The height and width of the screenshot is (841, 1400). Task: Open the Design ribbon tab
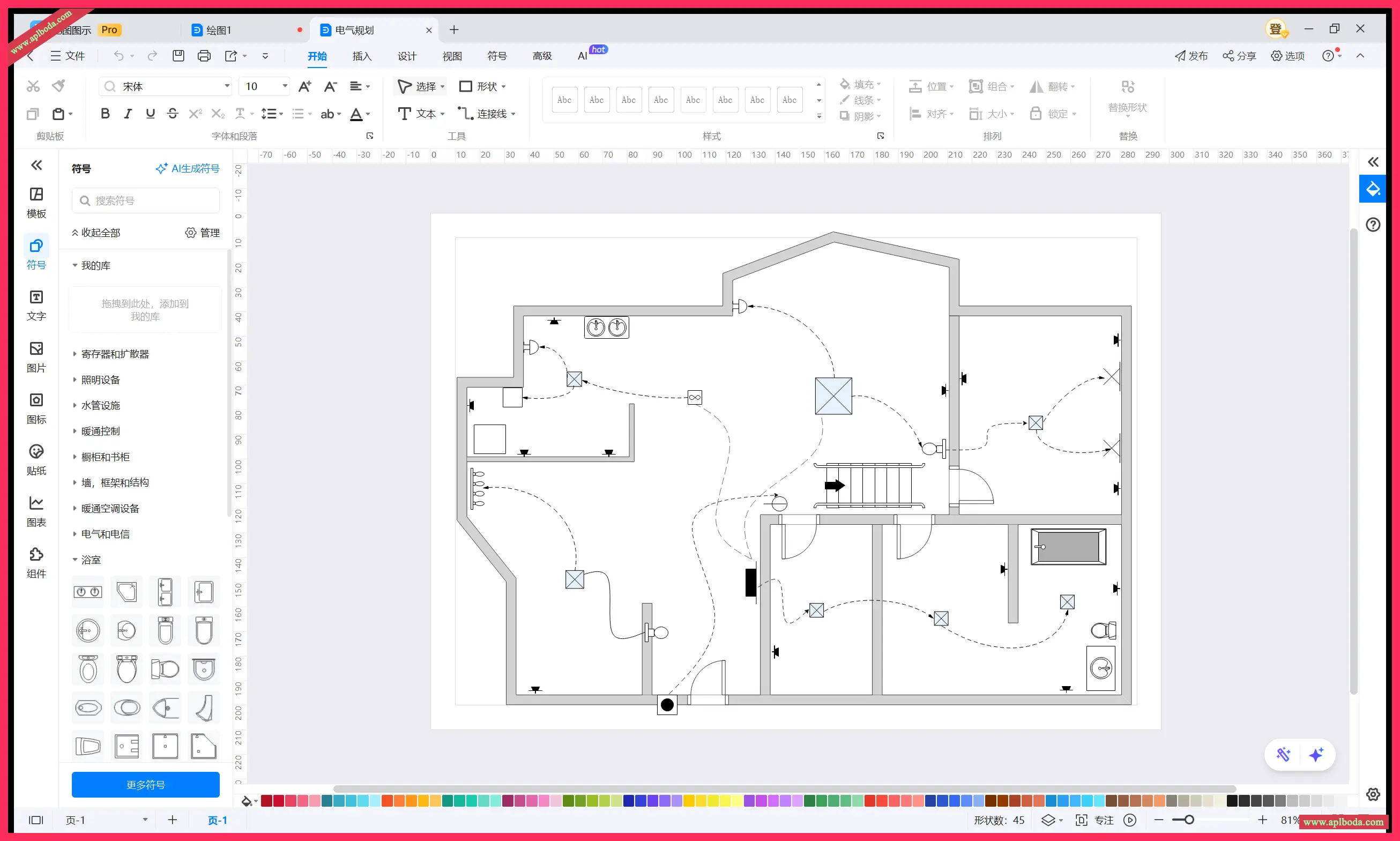[407, 56]
